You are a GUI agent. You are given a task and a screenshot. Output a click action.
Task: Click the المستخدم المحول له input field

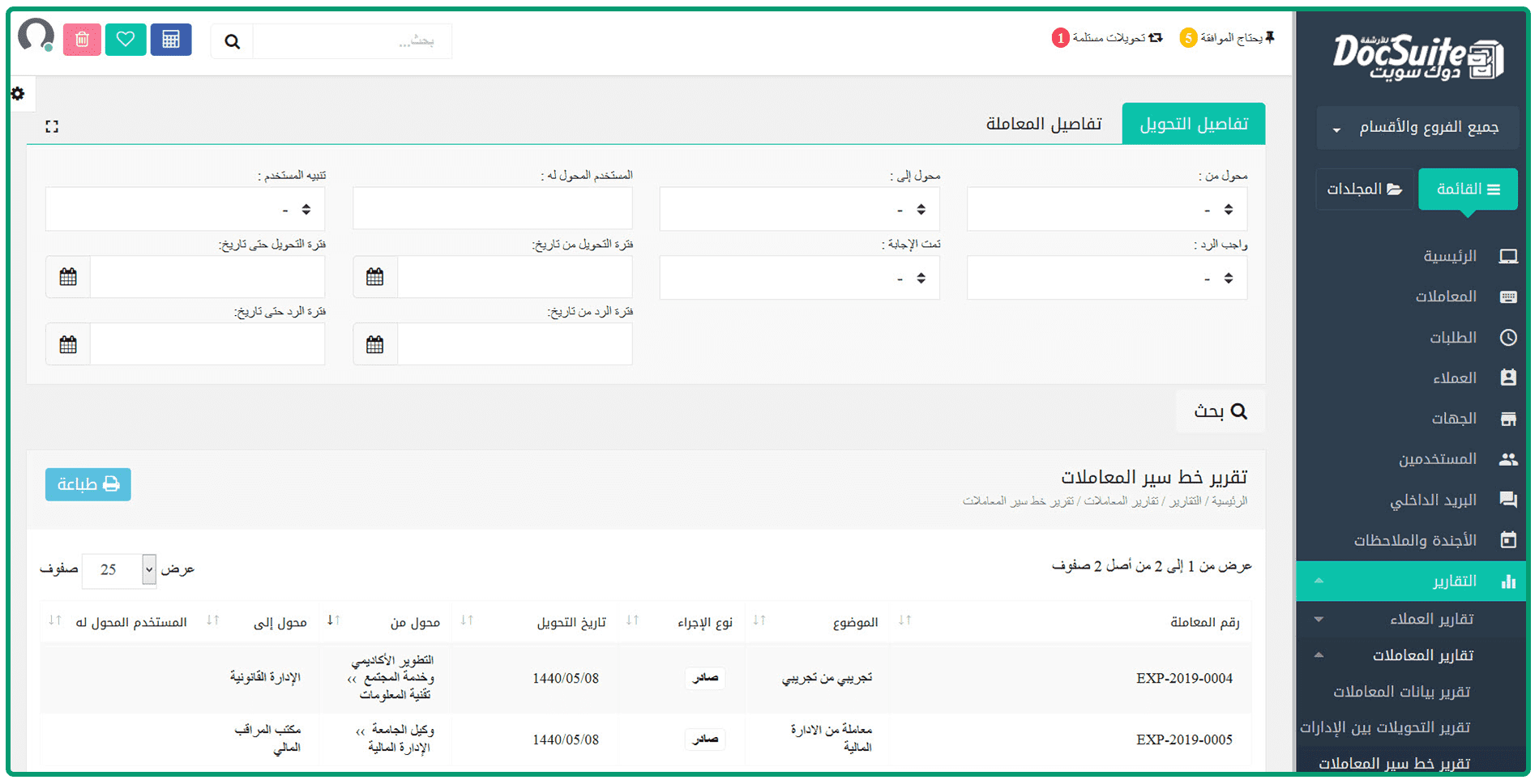(x=492, y=210)
